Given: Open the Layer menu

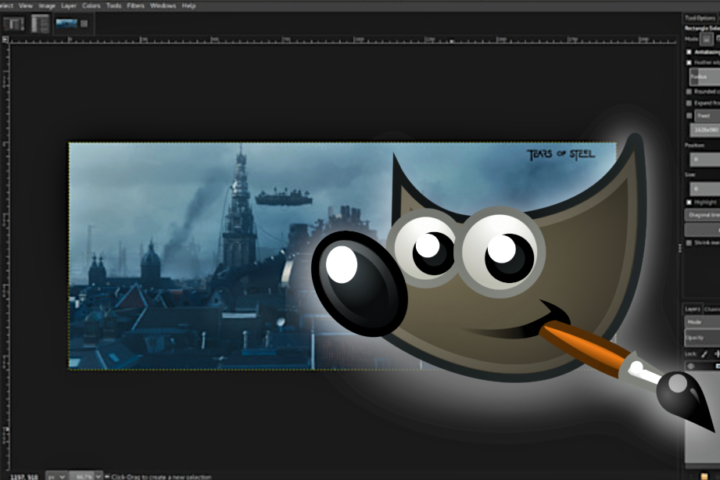Looking at the screenshot, I should 68,6.
